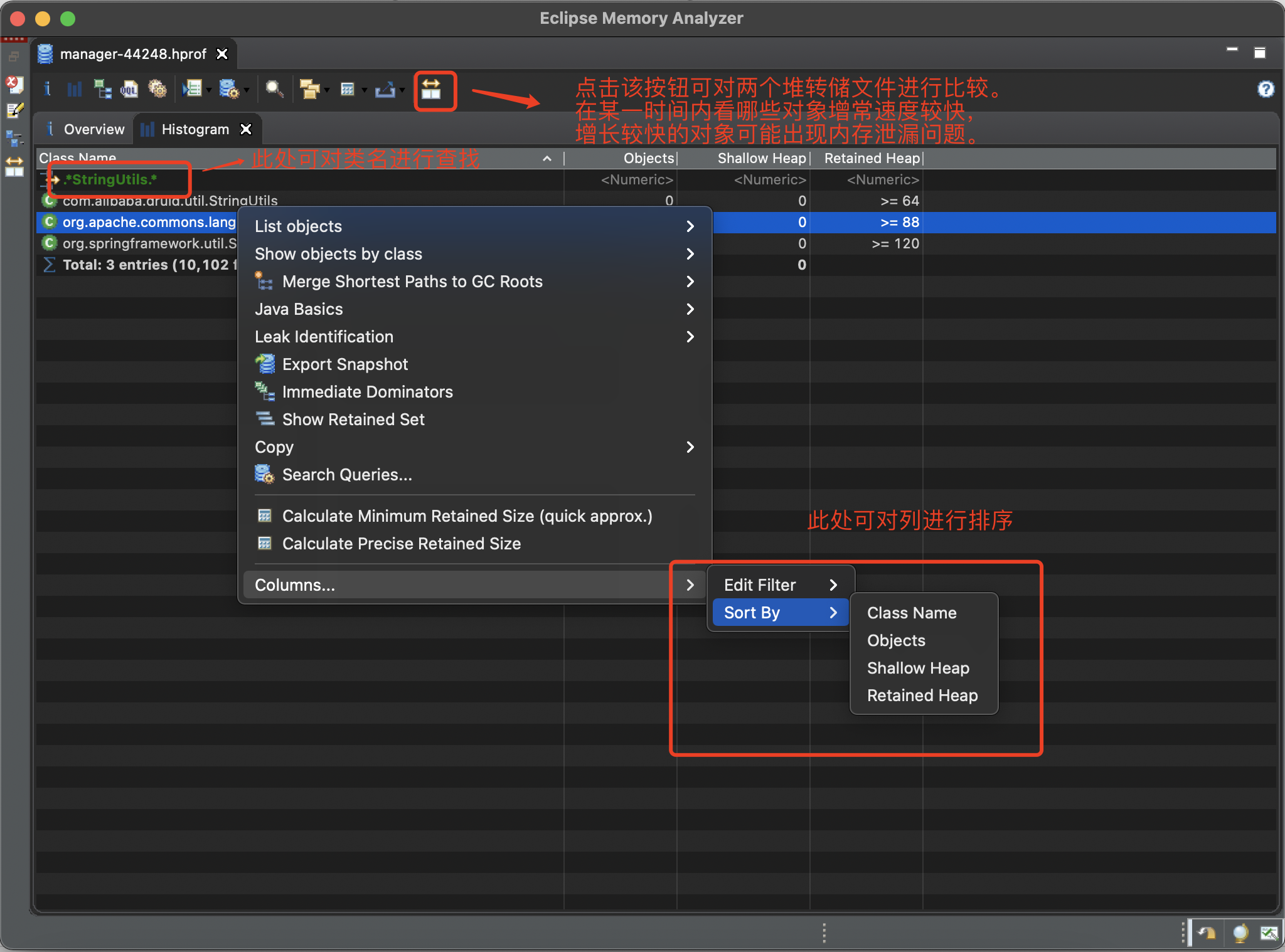The height and width of the screenshot is (952, 1285).
Task: Expand the Calculate Retained Size dropdown arrow
Action: click(365, 90)
